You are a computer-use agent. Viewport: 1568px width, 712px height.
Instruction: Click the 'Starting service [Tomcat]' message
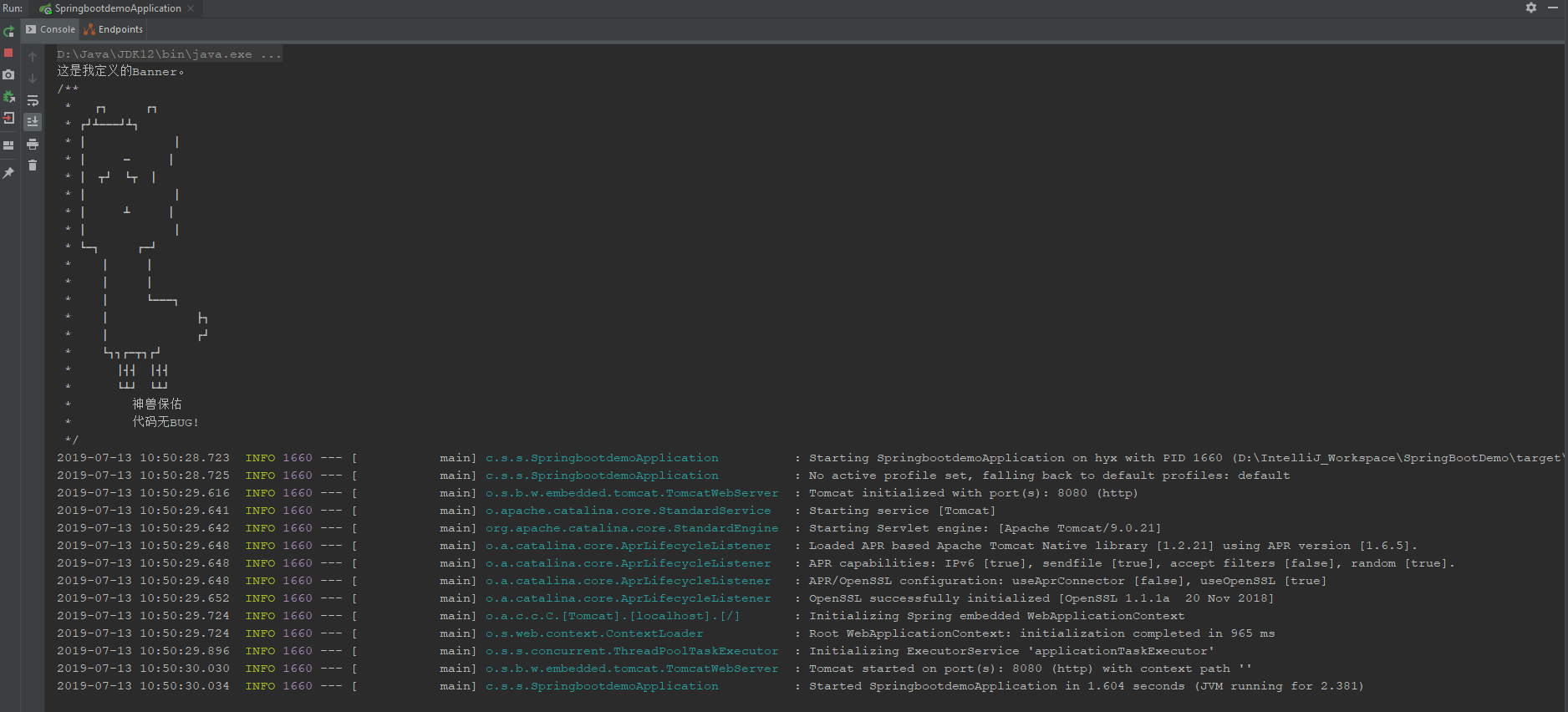click(902, 511)
